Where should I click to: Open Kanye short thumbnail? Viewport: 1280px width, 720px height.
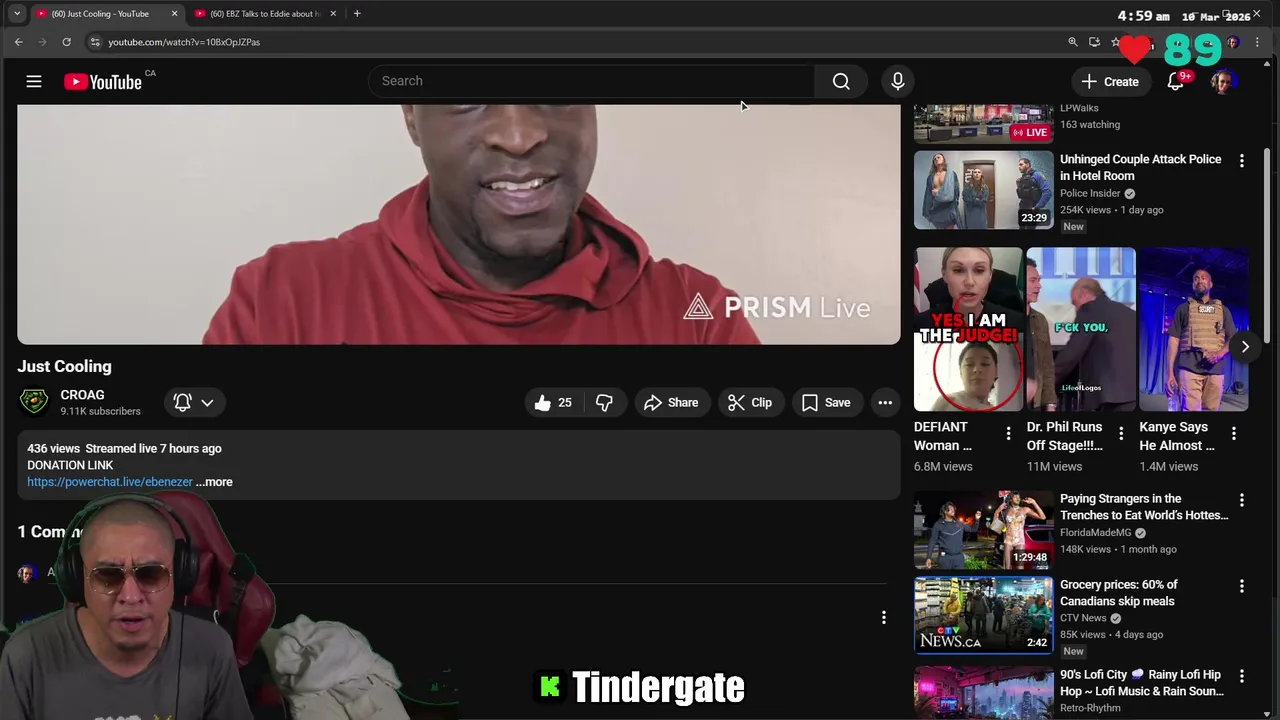point(1194,329)
